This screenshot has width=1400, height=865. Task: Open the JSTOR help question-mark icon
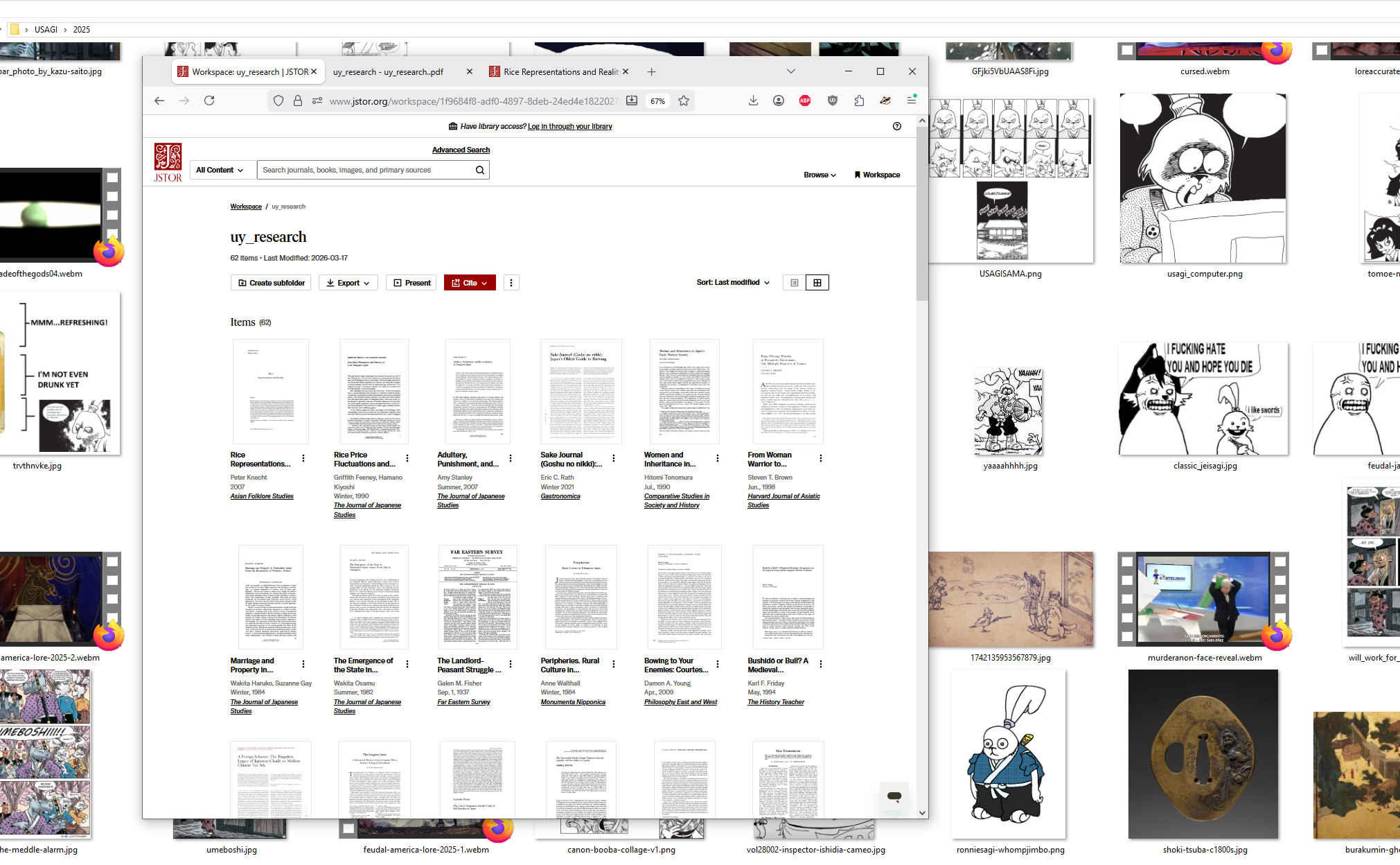[897, 126]
